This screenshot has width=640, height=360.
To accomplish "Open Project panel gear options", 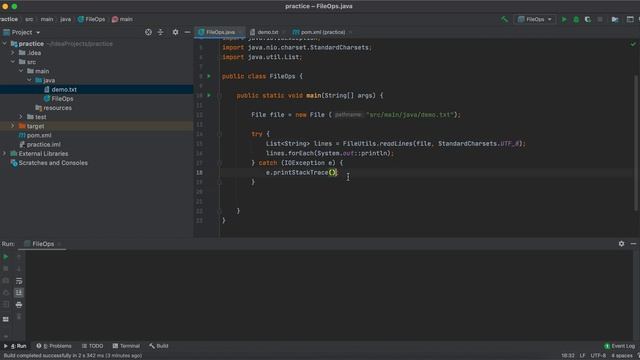I will pos(175,32).
